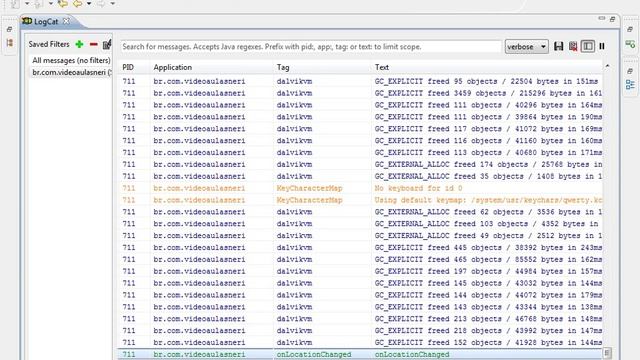Click the onLocationChanged message text cell
Viewport: 640px width, 360px height.
pyautogui.click(x=412, y=354)
